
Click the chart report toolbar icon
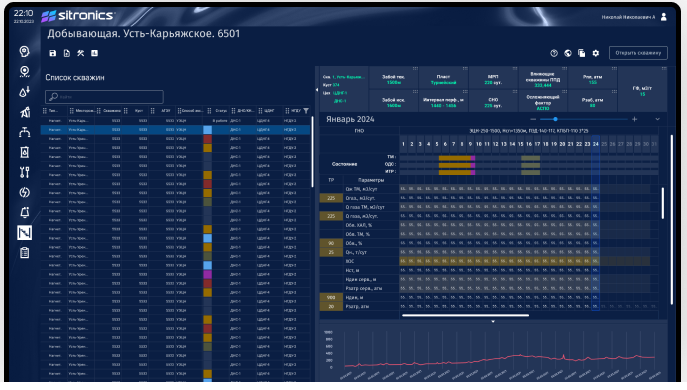click(x=94, y=53)
